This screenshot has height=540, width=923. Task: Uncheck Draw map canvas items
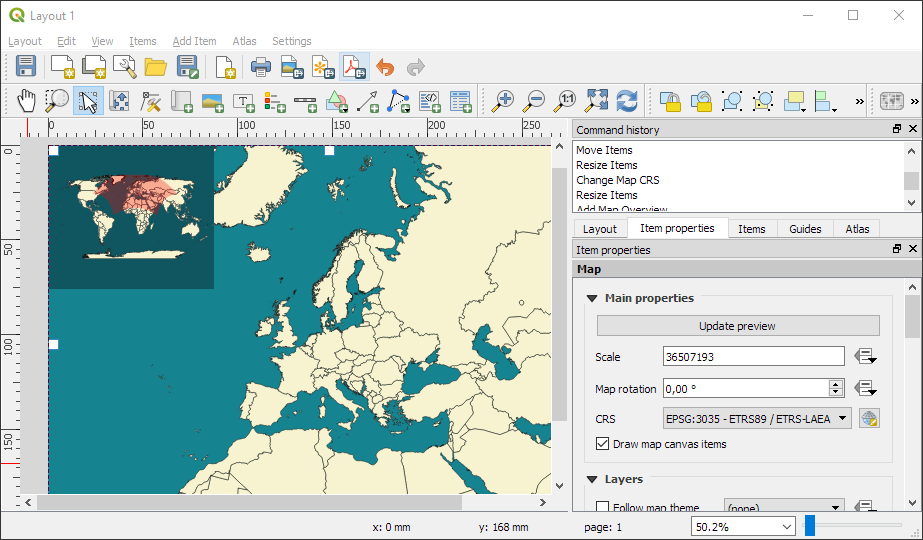click(x=603, y=444)
